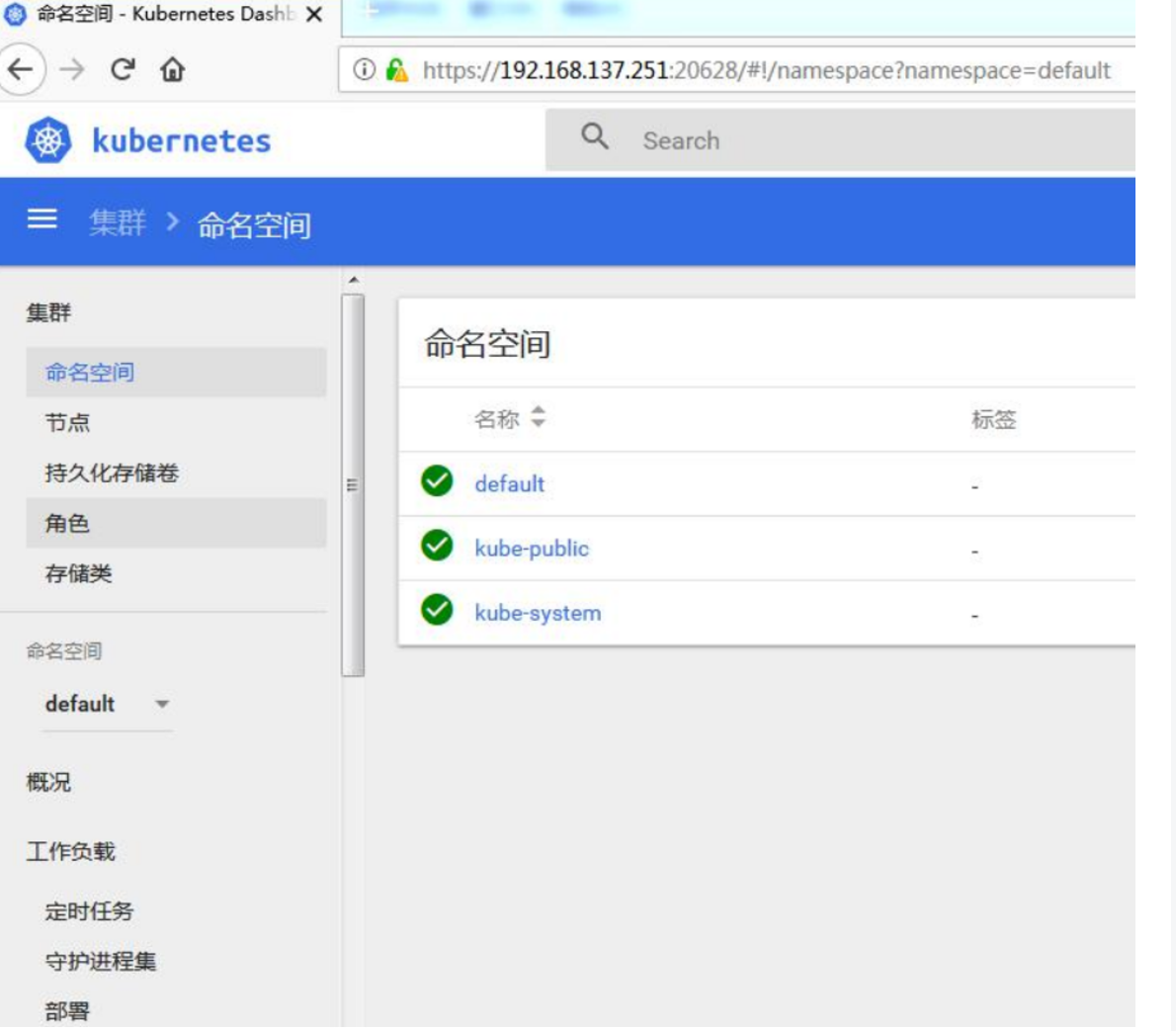
Task: Open site information icon in address bar
Action: 364,70
